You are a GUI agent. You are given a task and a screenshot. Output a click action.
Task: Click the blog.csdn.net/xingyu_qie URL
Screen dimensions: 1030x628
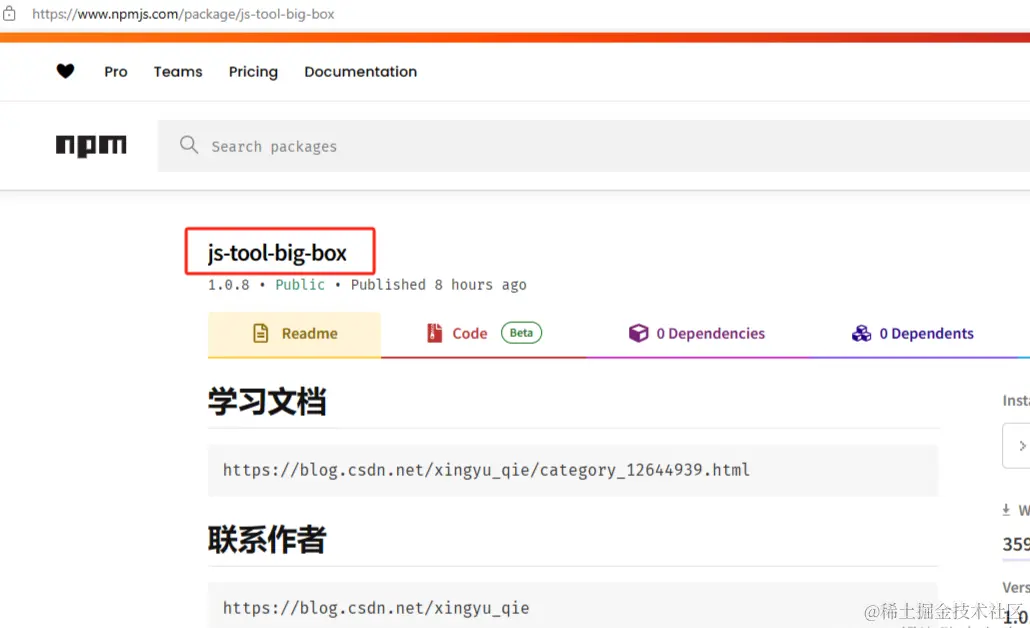point(376,608)
